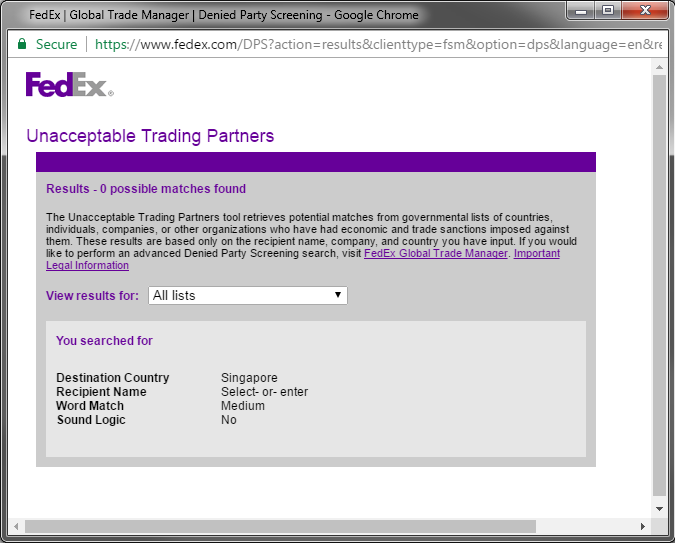Image resolution: width=675 pixels, height=543 pixels.
Task: Click the horizontal scrollbar right arrow
Action: click(643, 526)
